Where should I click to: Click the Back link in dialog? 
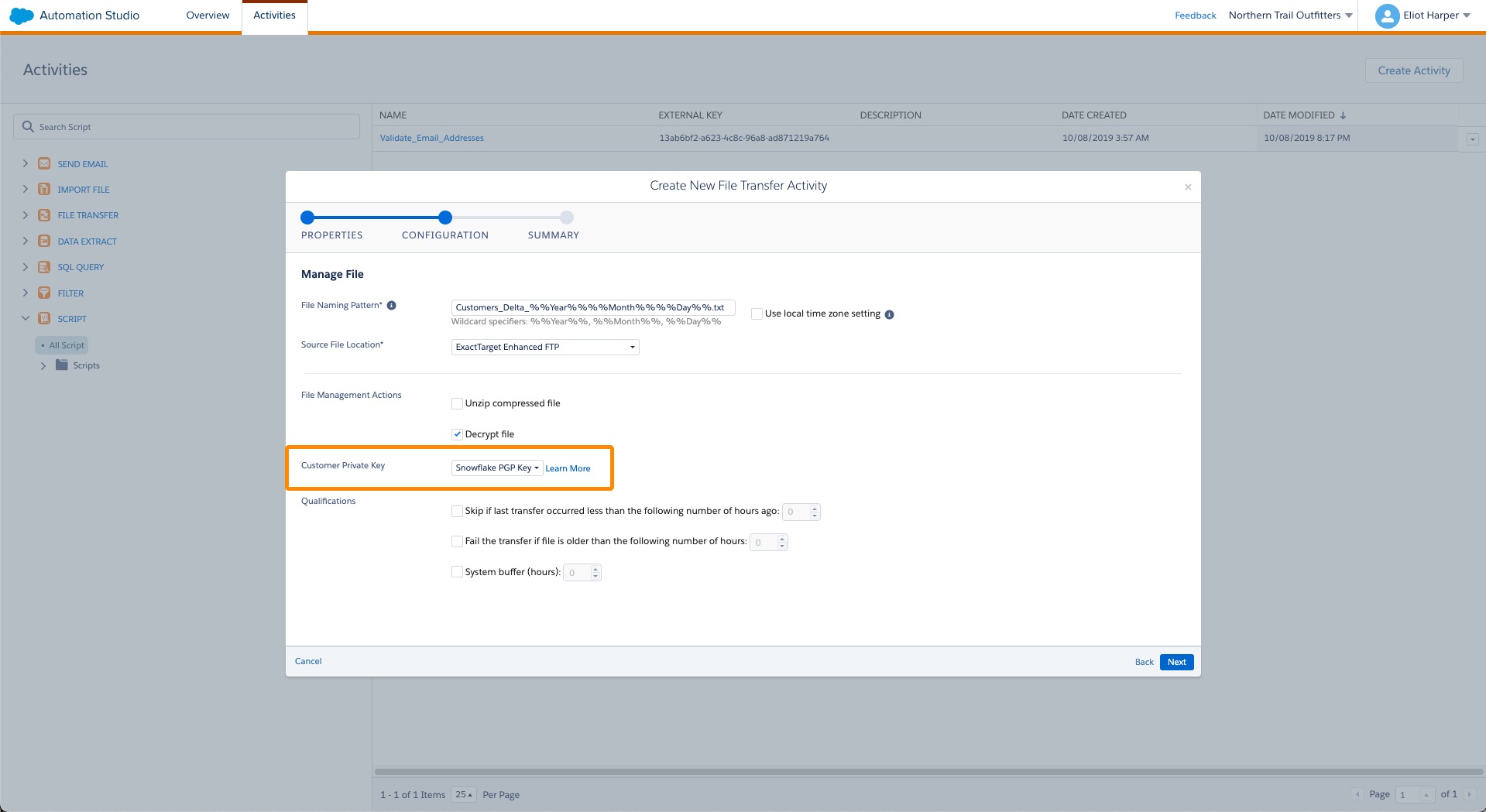tap(1144, 662)
